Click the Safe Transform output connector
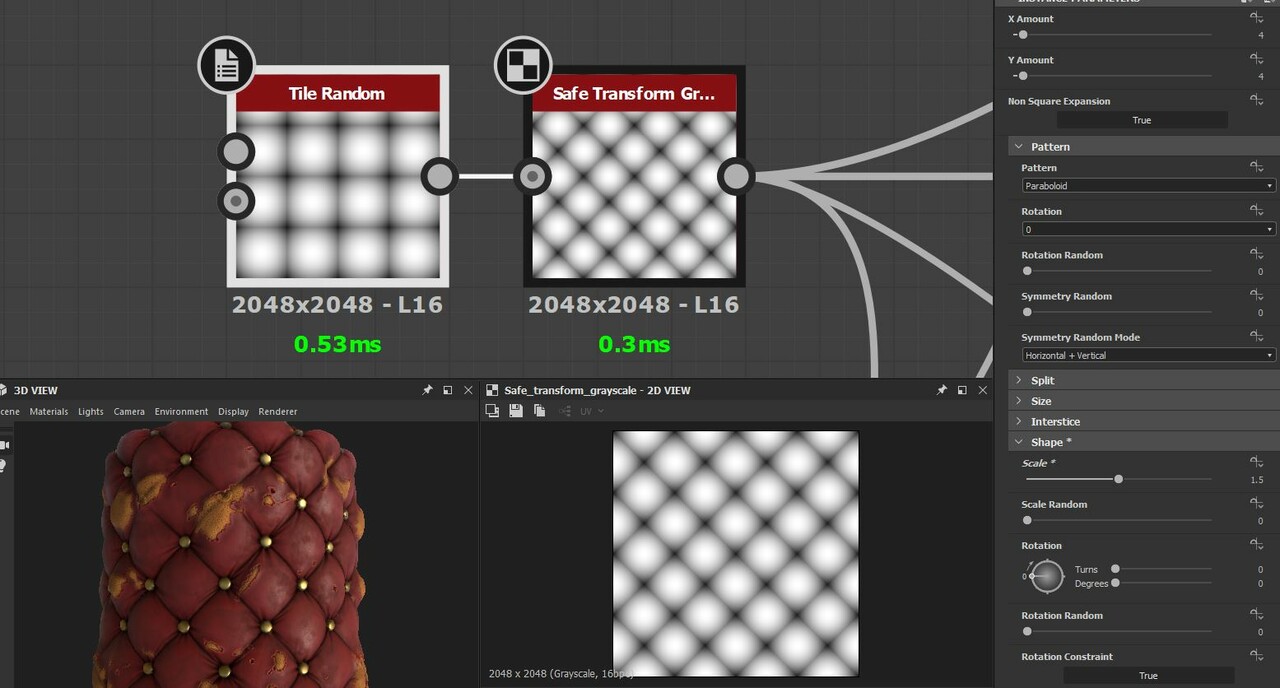 pos(736,176)
